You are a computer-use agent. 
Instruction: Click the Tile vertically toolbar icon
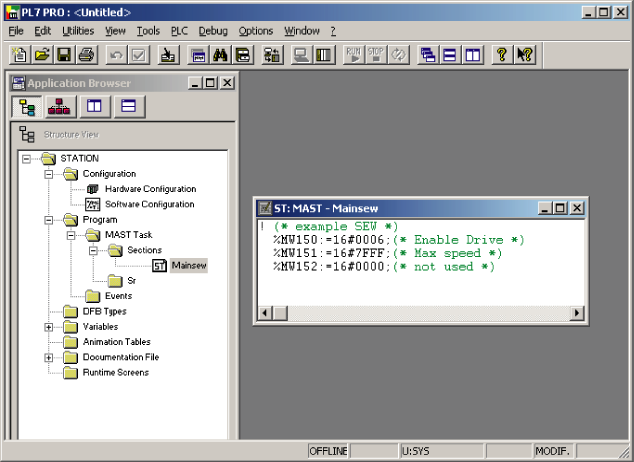point(472,55)
